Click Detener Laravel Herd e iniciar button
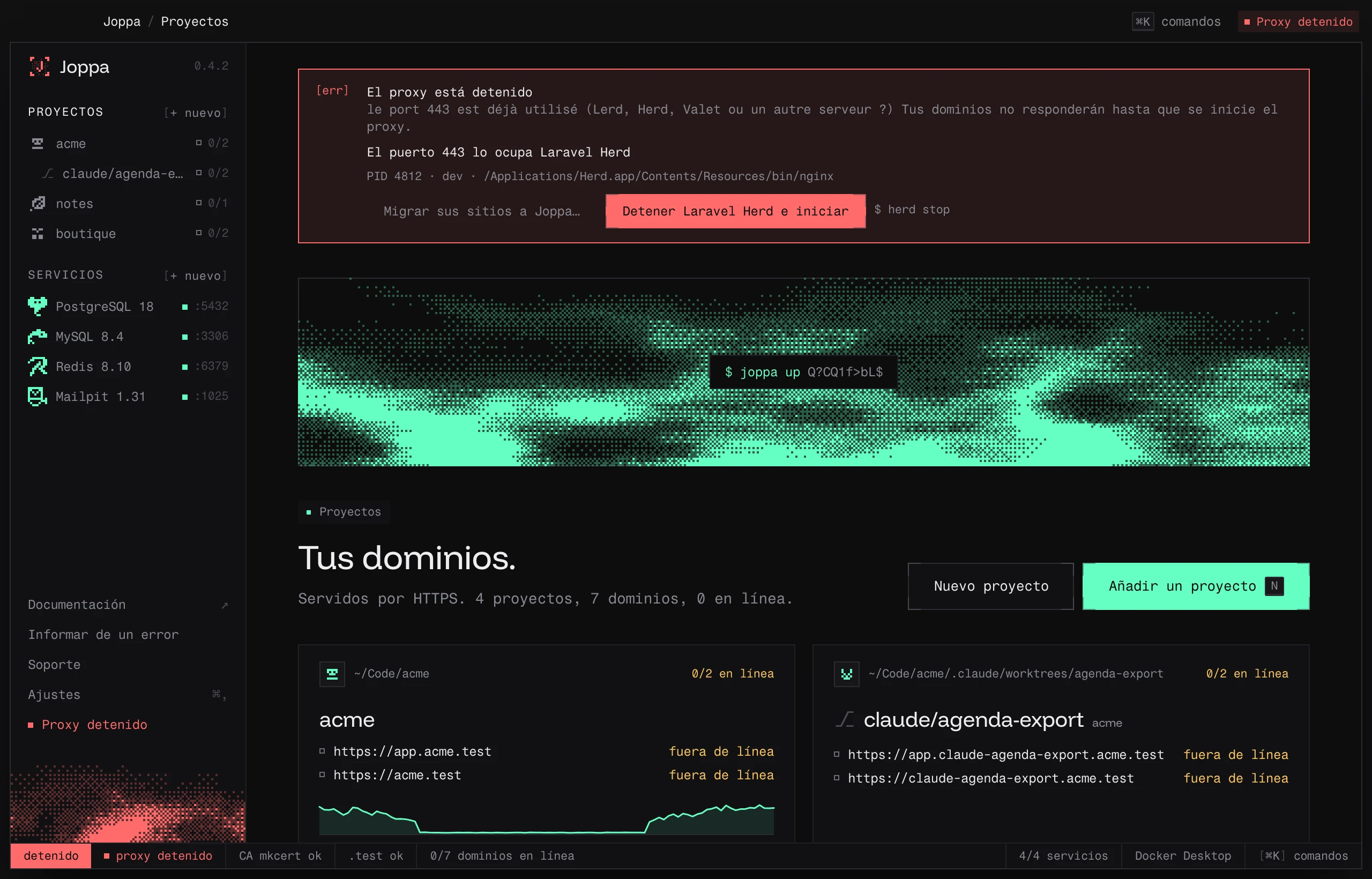1372x879 pixels. click(735, 211)
